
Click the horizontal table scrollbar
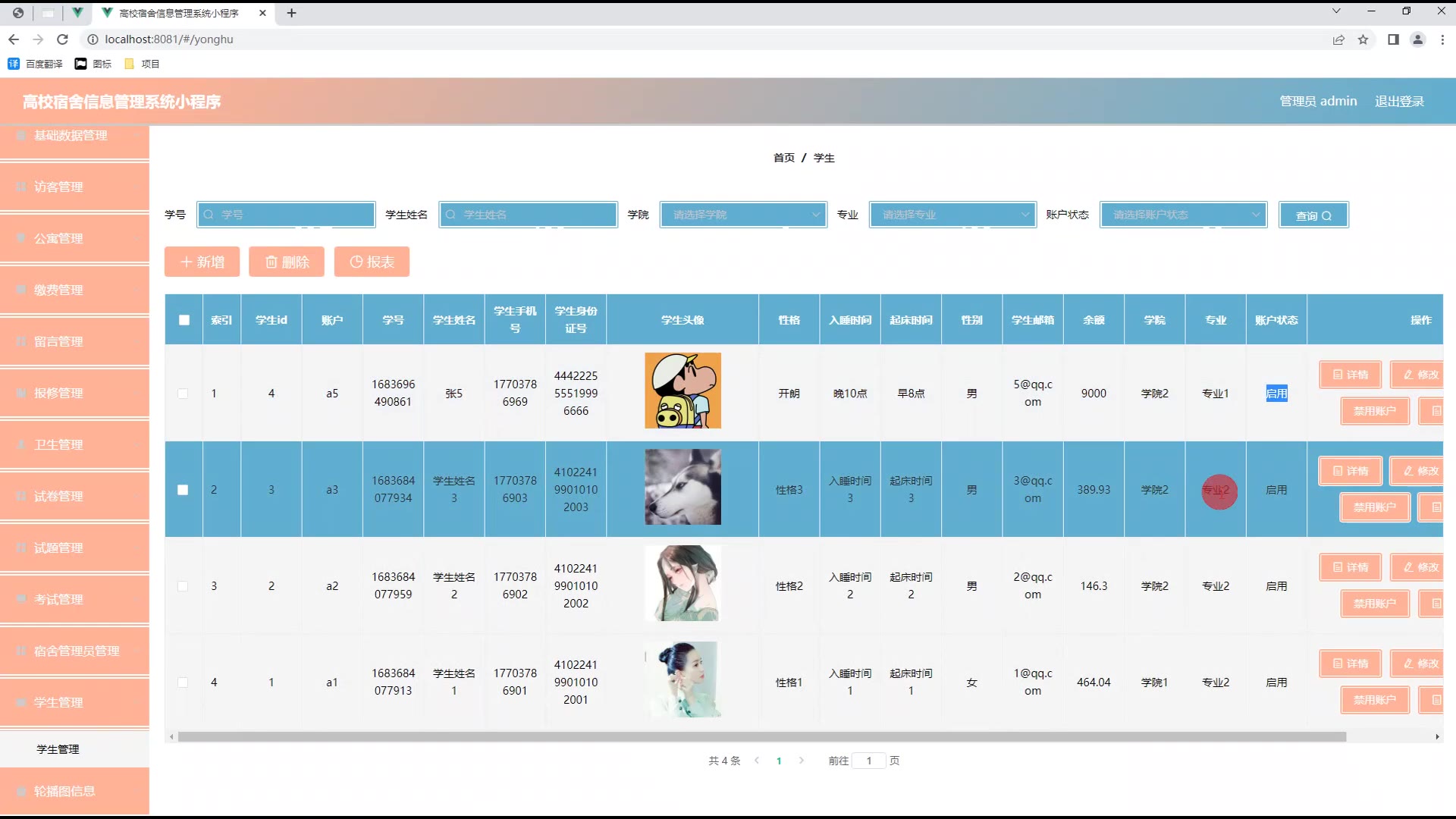761,737
